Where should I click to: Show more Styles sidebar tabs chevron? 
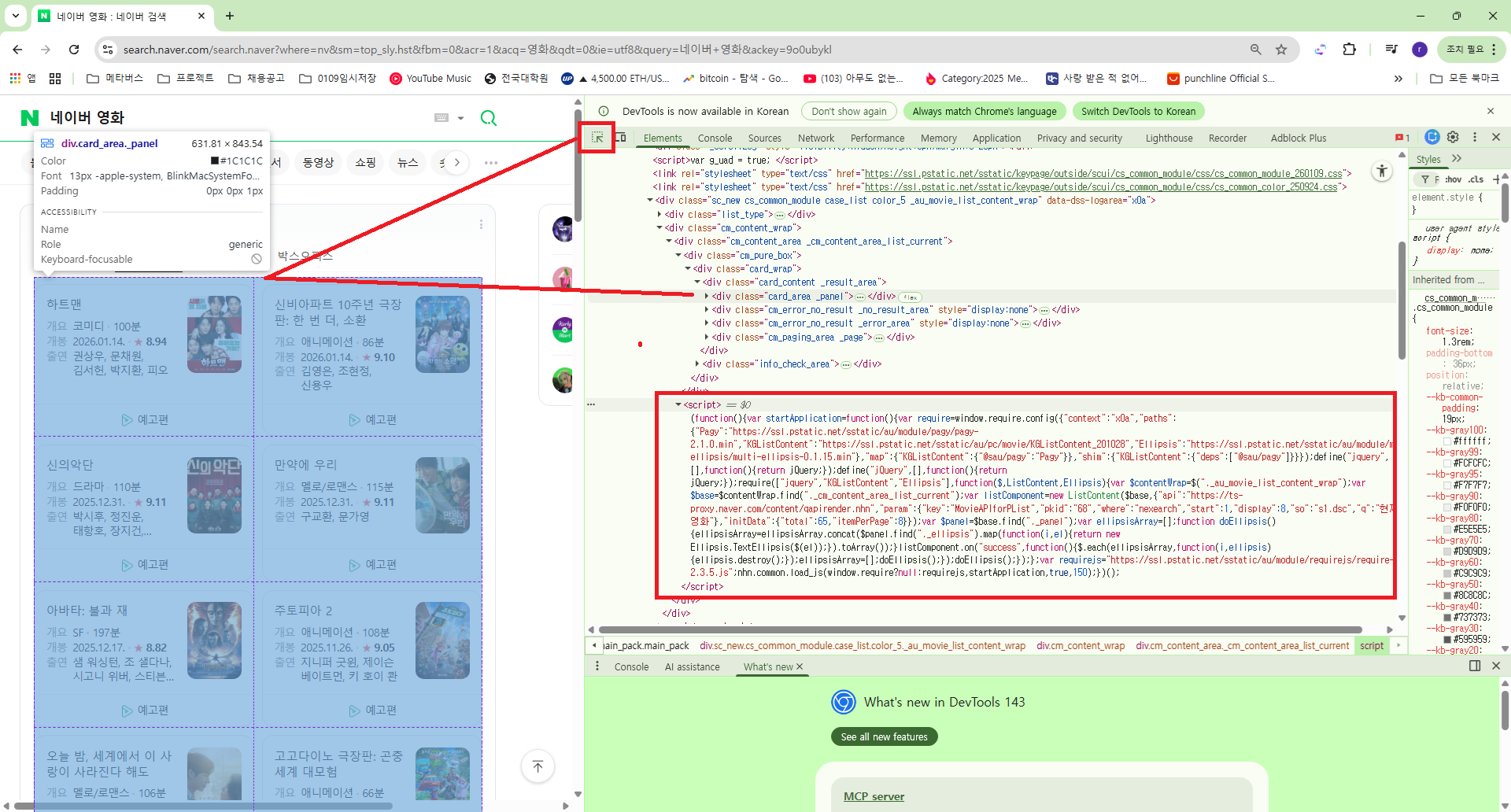tap(1457, 159)
